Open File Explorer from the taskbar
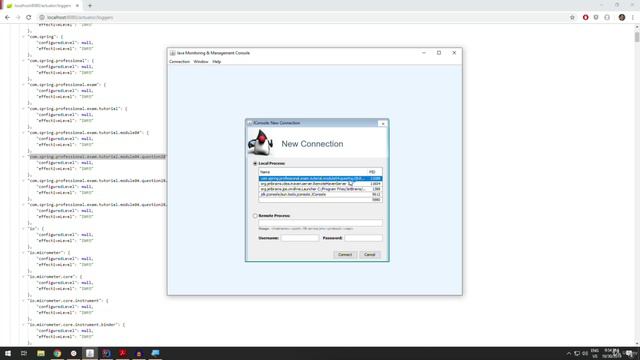Screen dimensions: 640x360 tap(41, 353)
